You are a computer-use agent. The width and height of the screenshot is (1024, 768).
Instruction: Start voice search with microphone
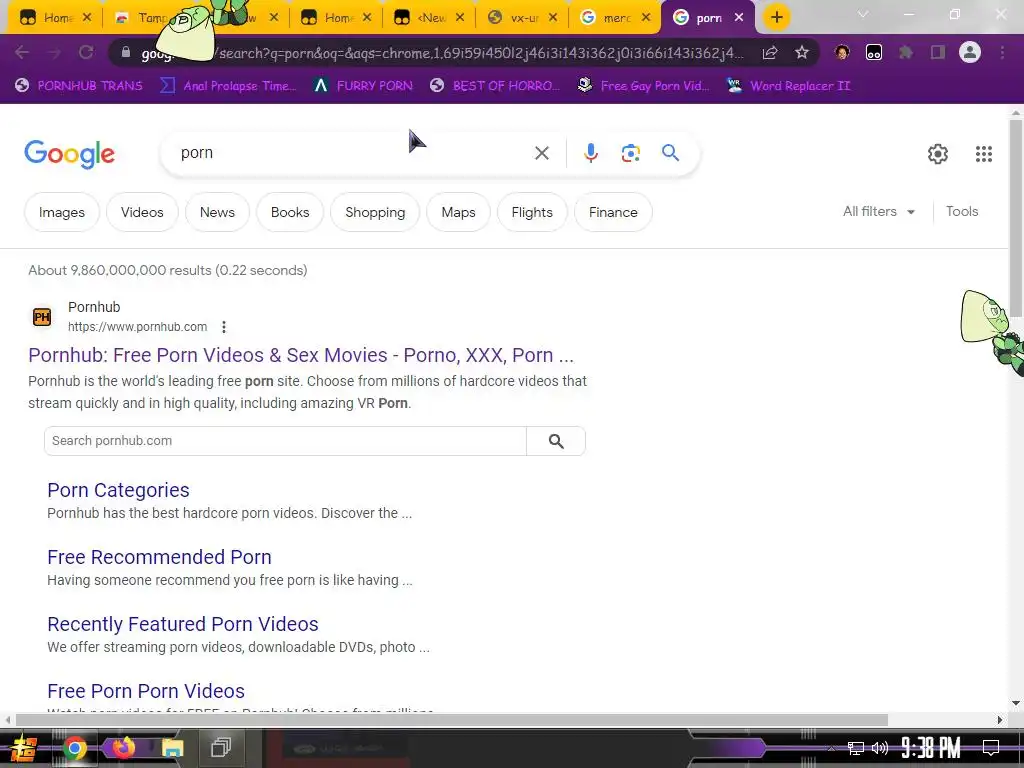click(590, 153)
